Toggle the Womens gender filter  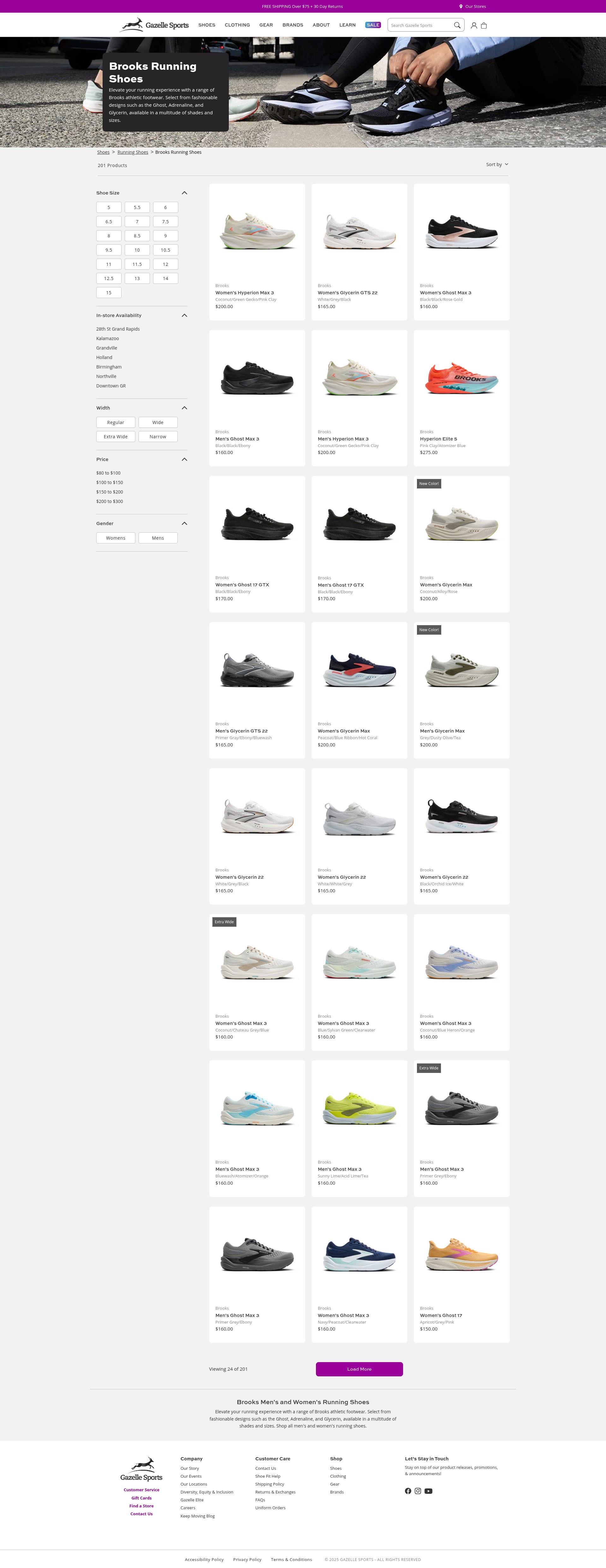point(116,538)
